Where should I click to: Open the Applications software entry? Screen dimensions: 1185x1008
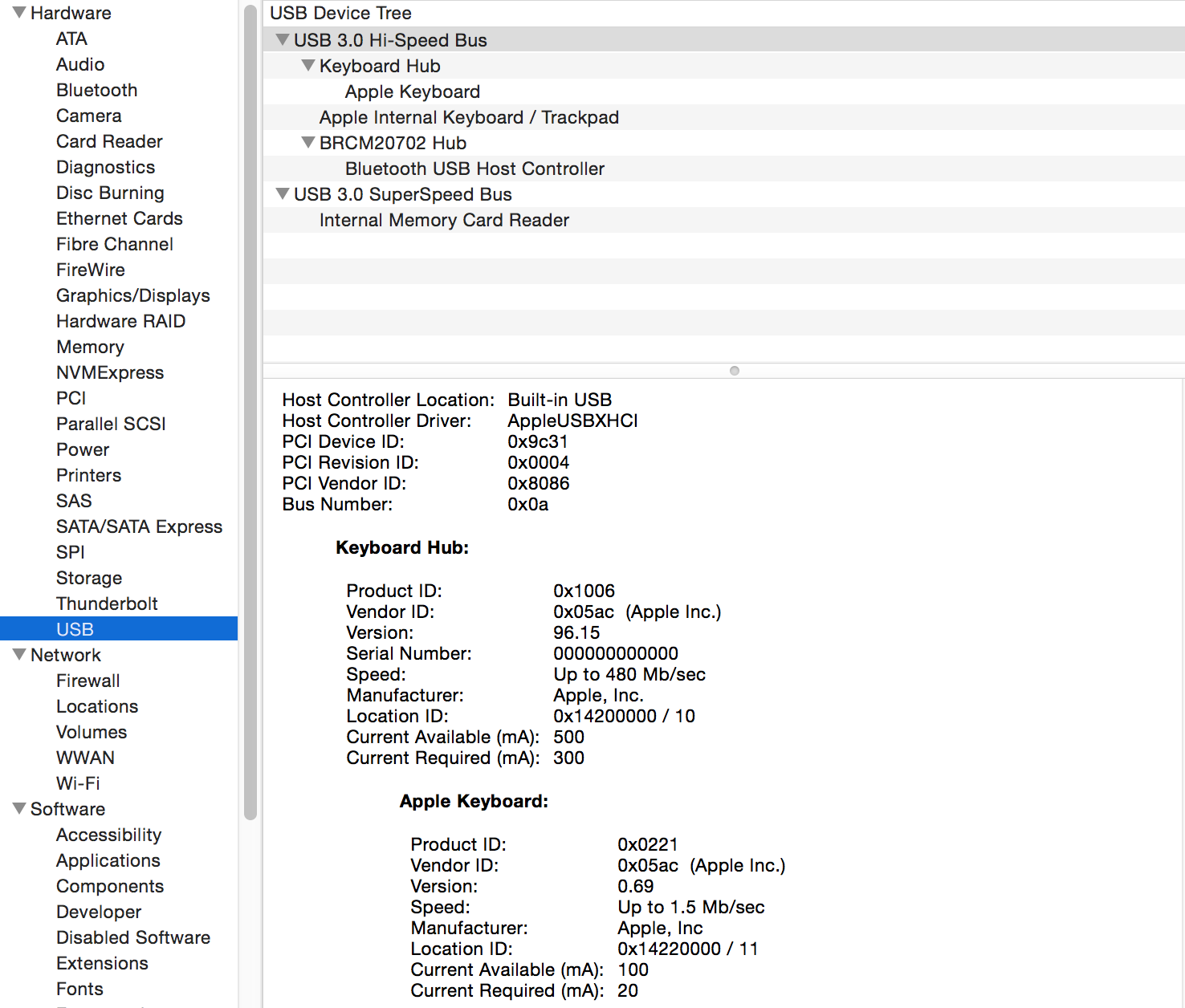pos(108,860)
